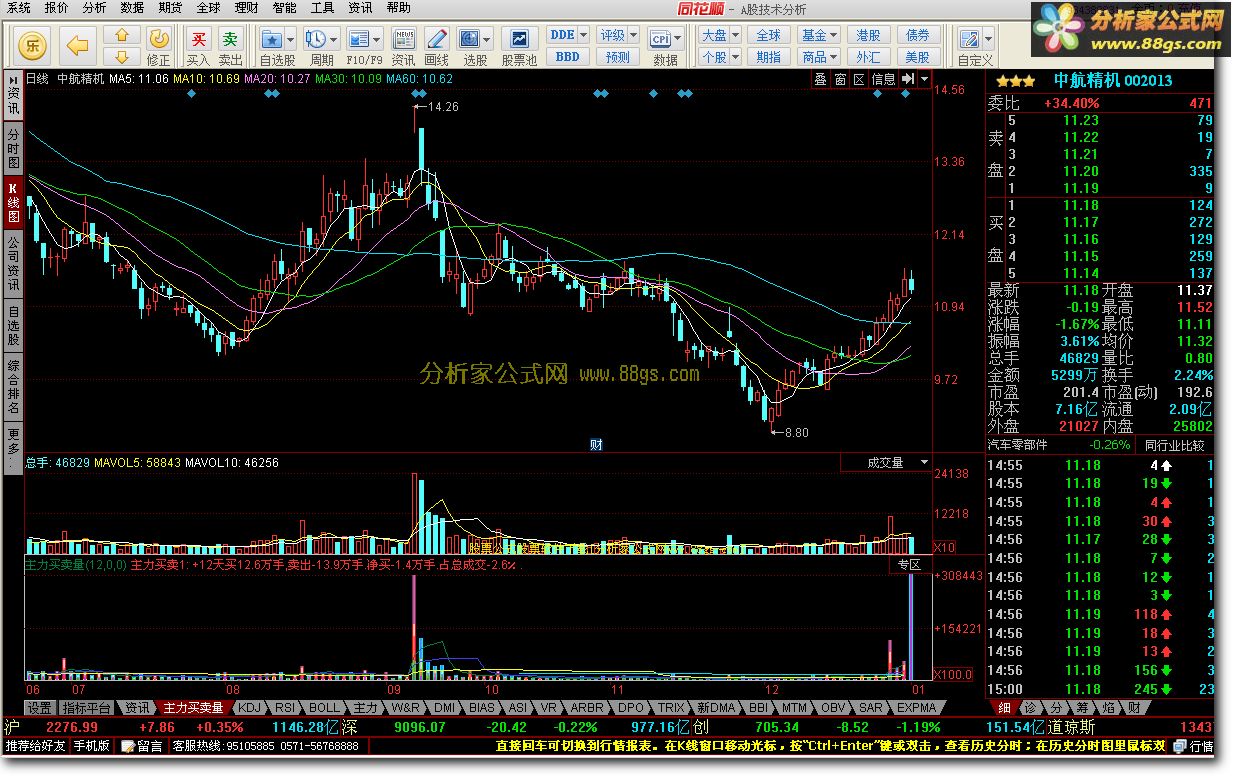Switch to the BOLL indicator tab
Image resolution: width=1233 pixels, height=776 pixels.
click(x=325, y=707)
